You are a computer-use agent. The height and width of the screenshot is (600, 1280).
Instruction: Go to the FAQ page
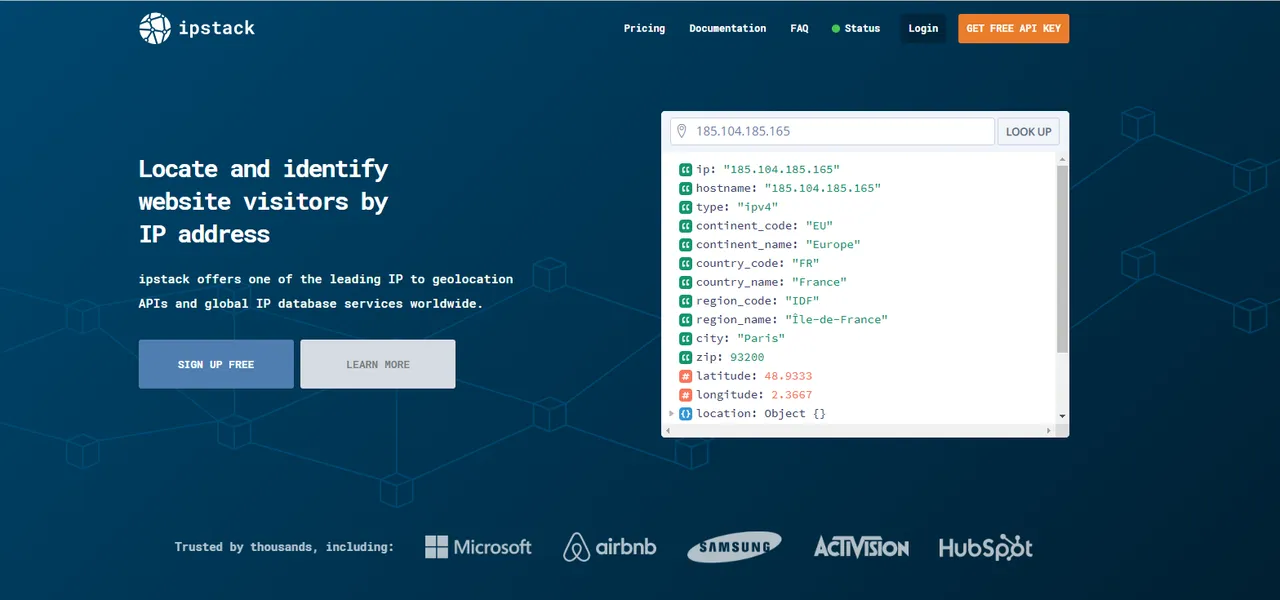(799, 28)
